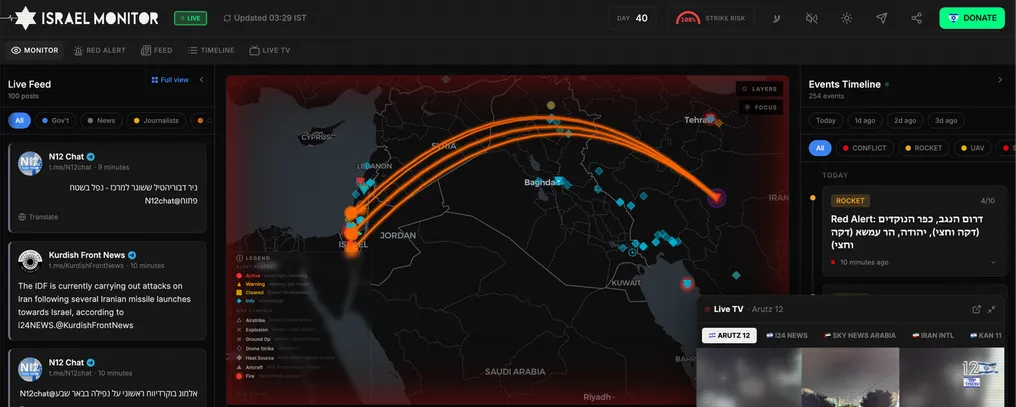Viewport: 1016px width, 407px height.
Task: Click the N12 Chat avatar in first post
Action: [x=30, y=163]
